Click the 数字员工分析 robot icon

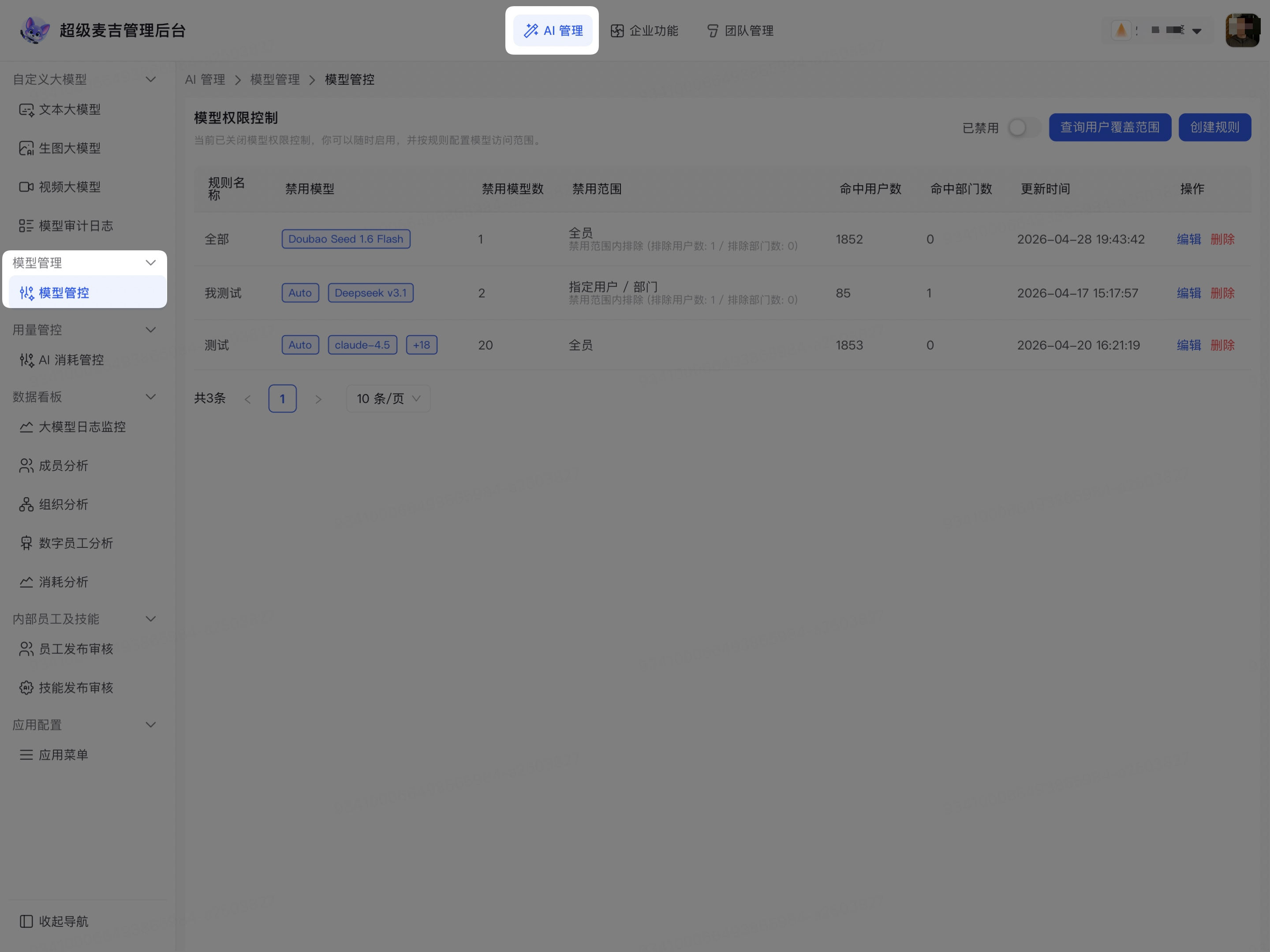pyautogui.click(x=26, y=543)
